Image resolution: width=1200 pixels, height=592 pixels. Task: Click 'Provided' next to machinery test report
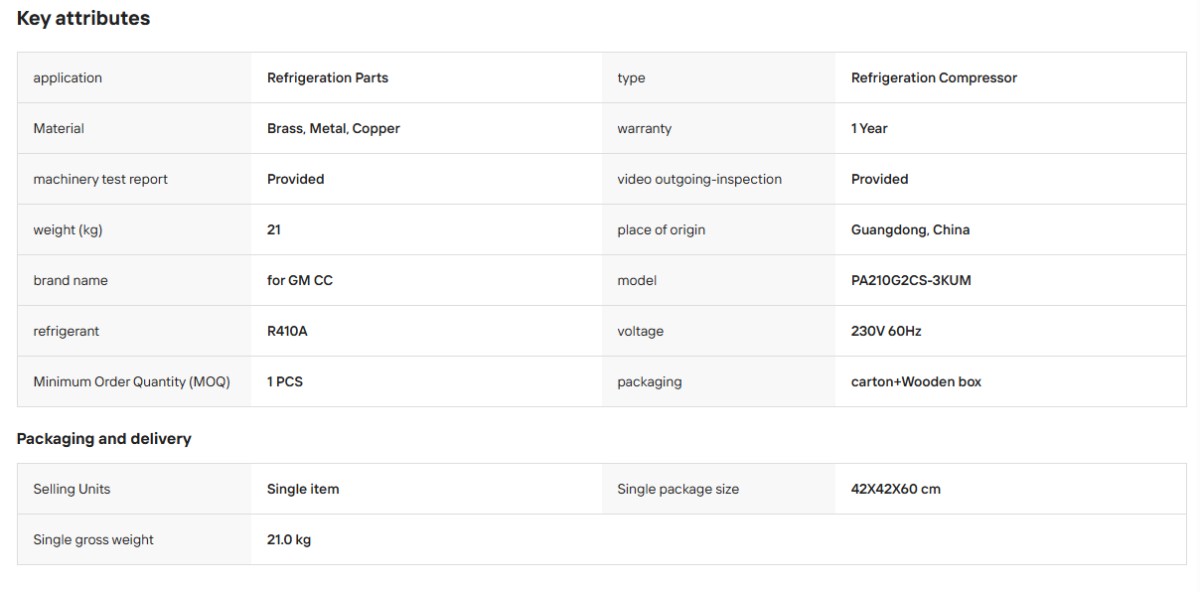tap(295, 179)
